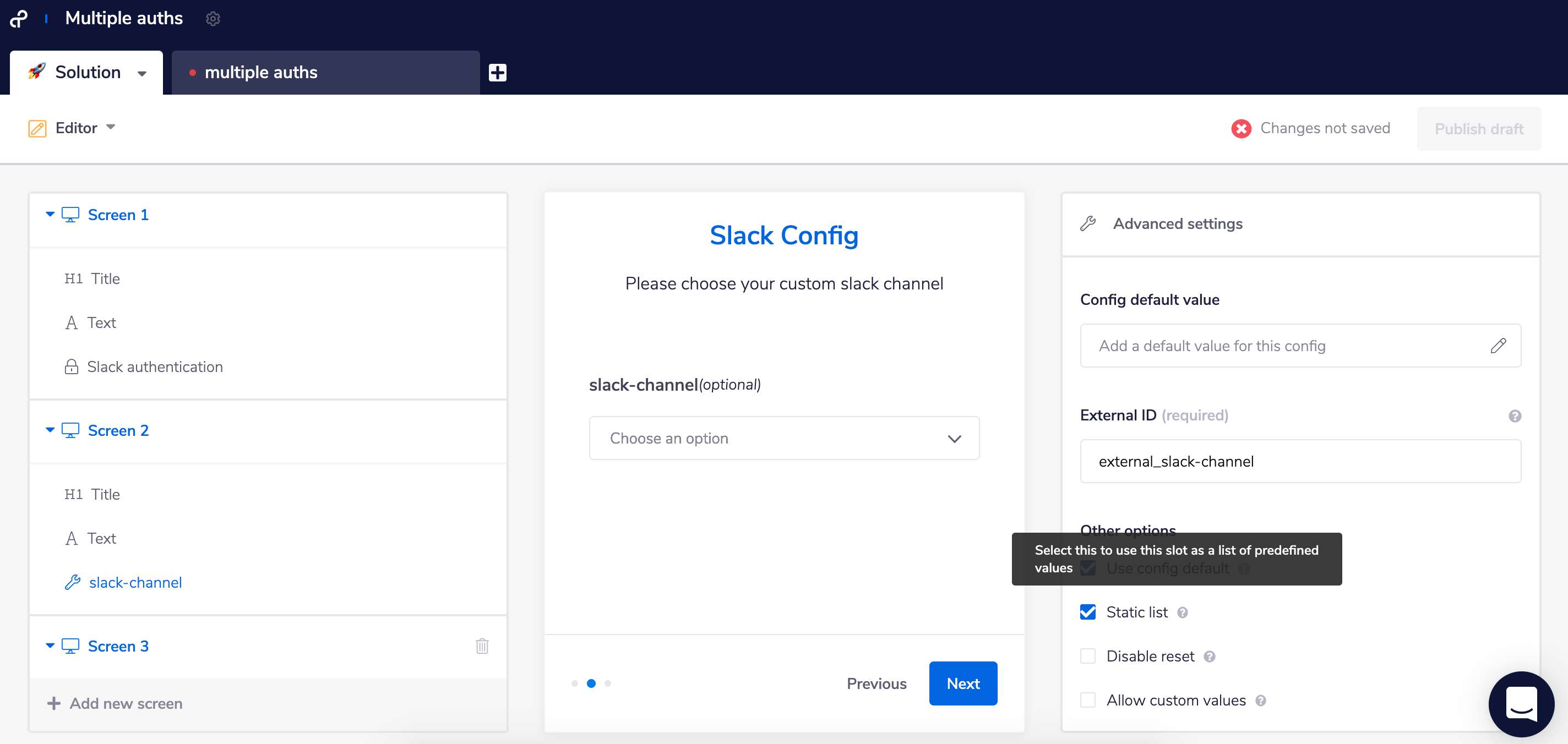
Task: Uncheck the Static list checkbox
Action: (x=1088, y=612)
